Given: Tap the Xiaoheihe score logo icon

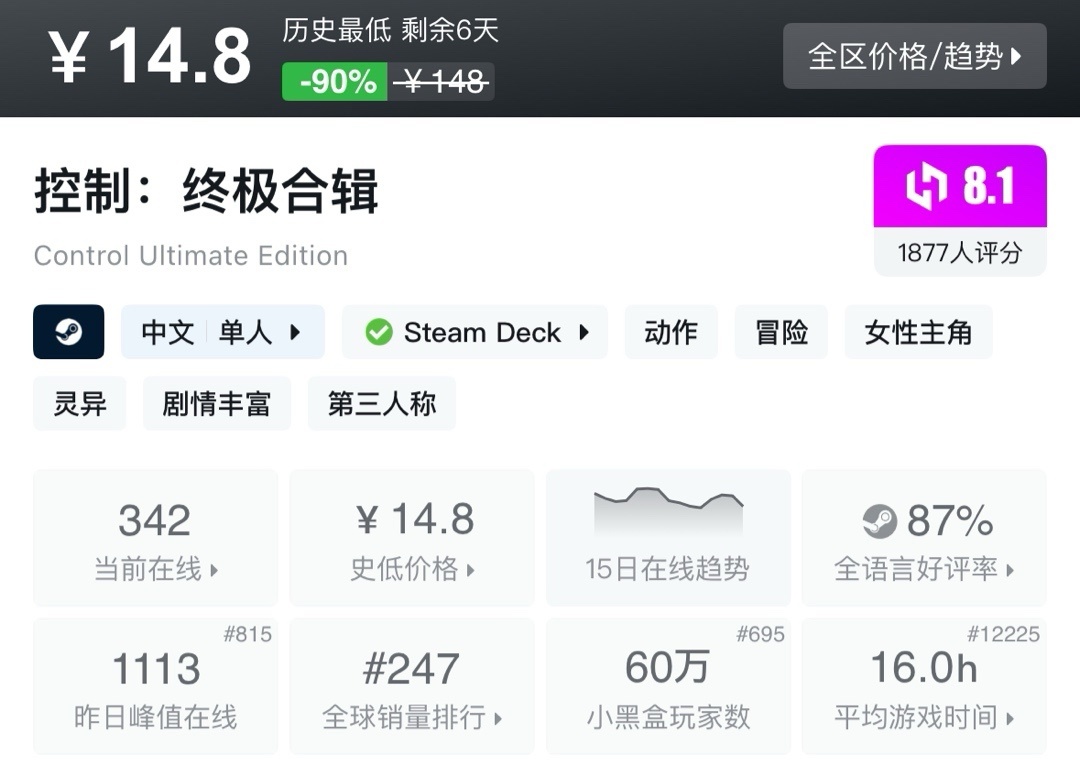Looking at the screenshot, I should (925, 188).
